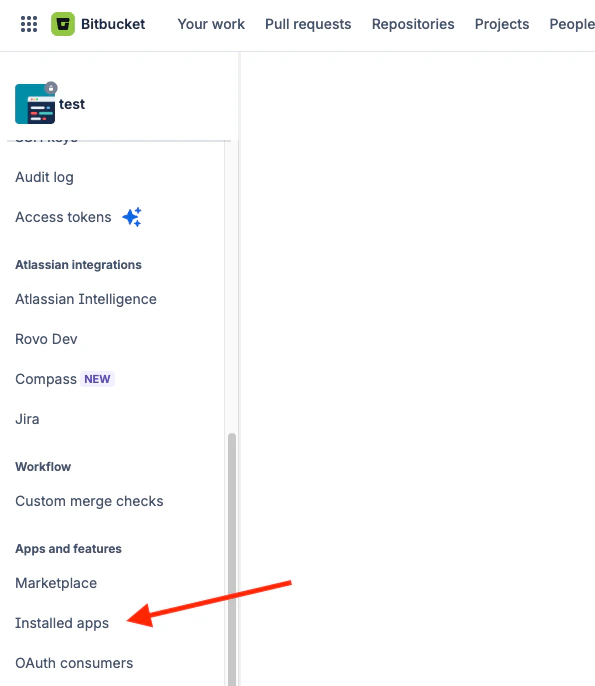Screen dimensions: 595x686
Task: Go to the Repositories menu item
Action: (x=413, y=24)
